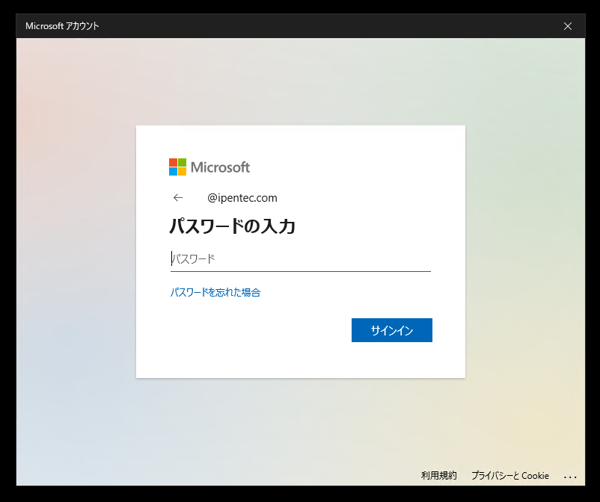Open the プライバシーと Cookie link
Screen dimensions: 600x502
510,475
